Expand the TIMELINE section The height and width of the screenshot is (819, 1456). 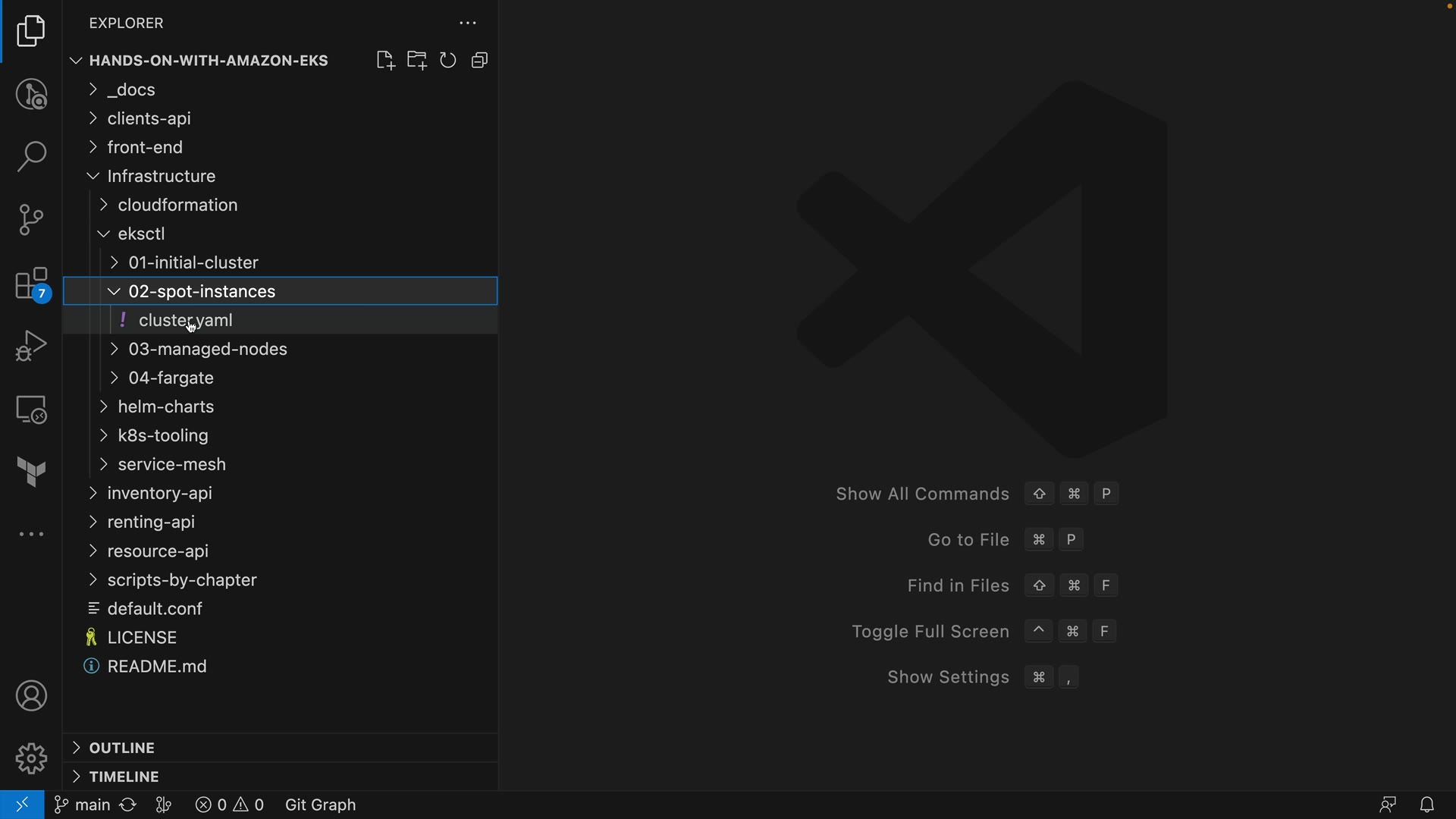(124, 777)
